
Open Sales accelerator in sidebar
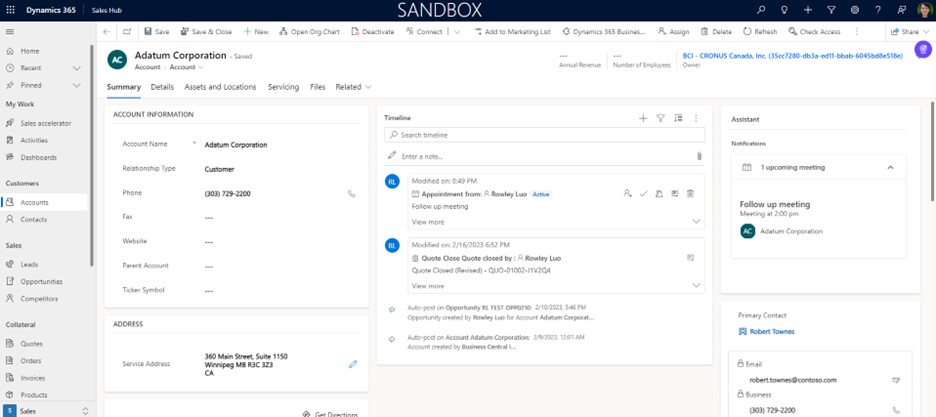[47, 123]
